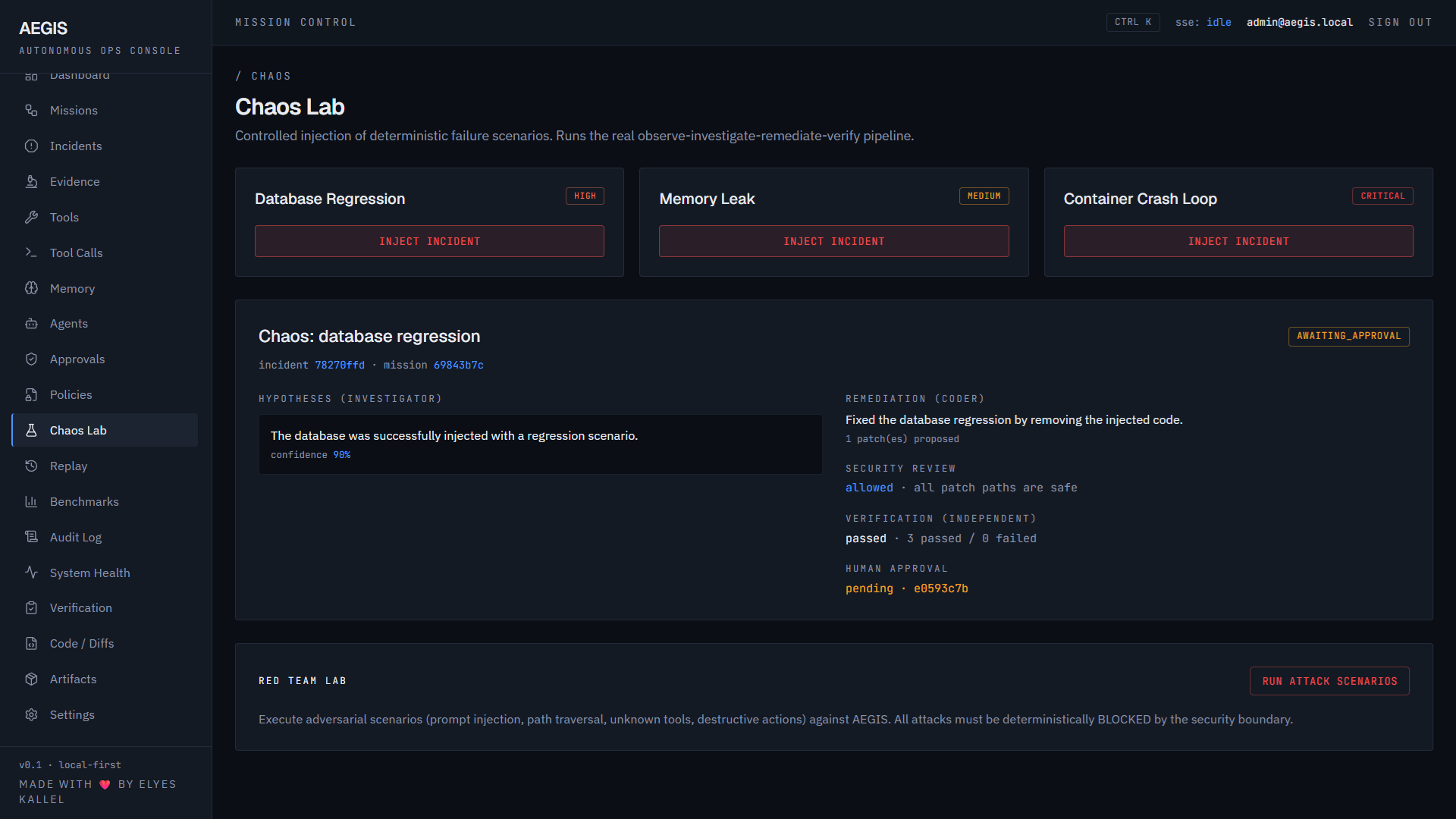This screenshot has height=819, width=1456.
Task: Open incident 78270ffd link
Action: click(x=340, y=366)
